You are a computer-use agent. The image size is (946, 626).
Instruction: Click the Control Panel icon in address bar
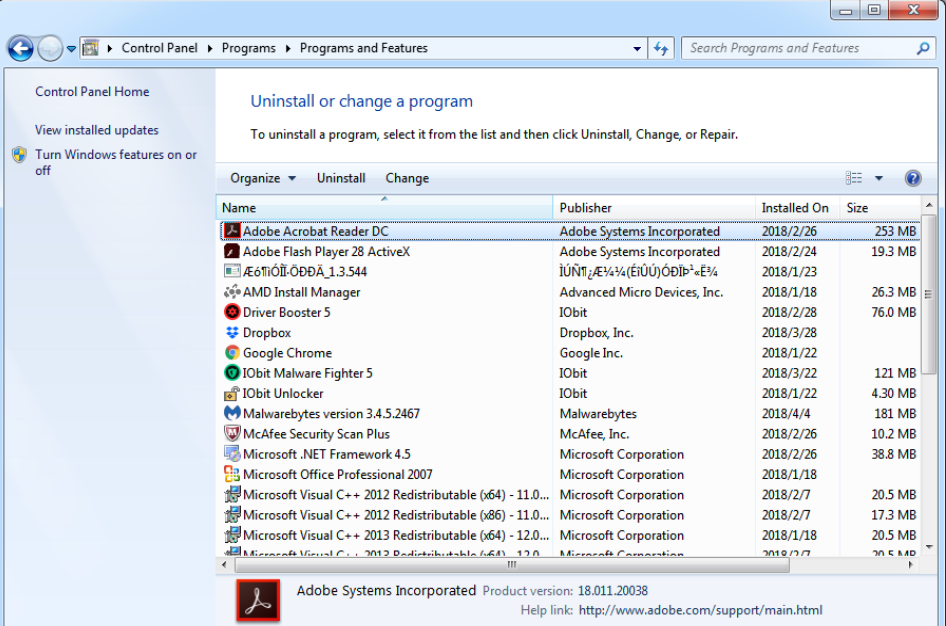(90, 48)
